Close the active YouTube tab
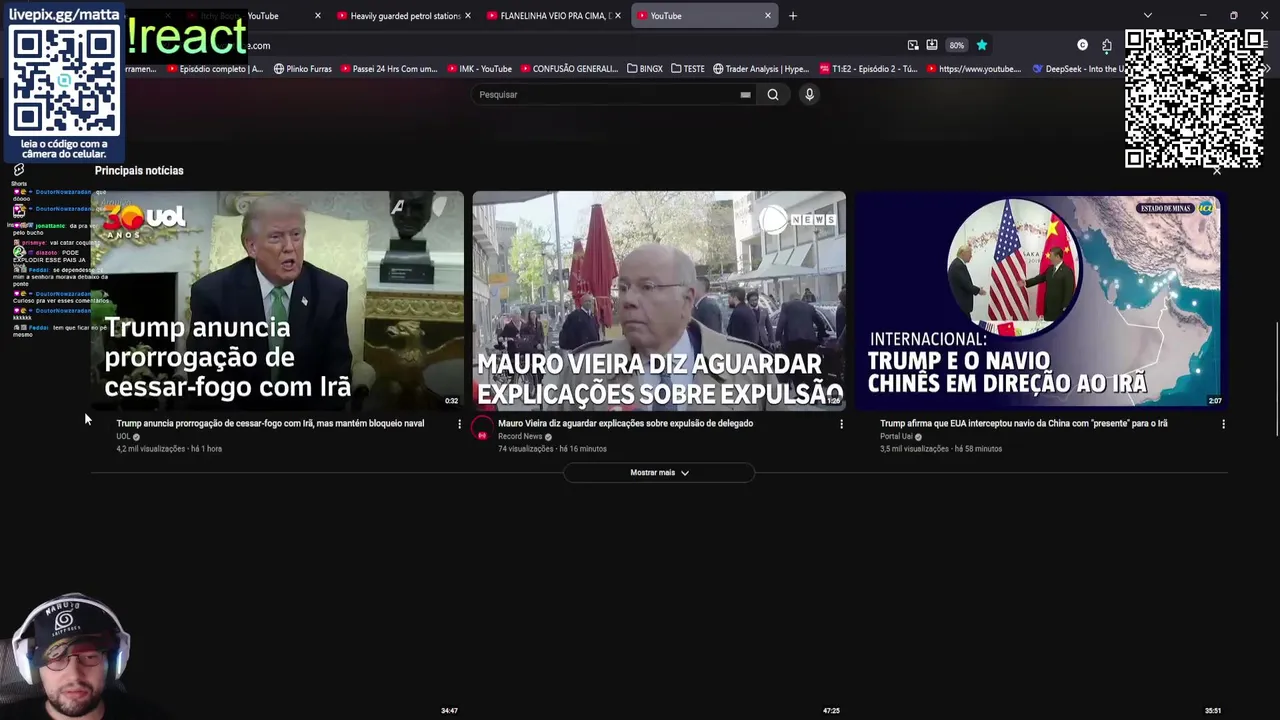Screen dimensions: 1280x720 tap(768, 16)
